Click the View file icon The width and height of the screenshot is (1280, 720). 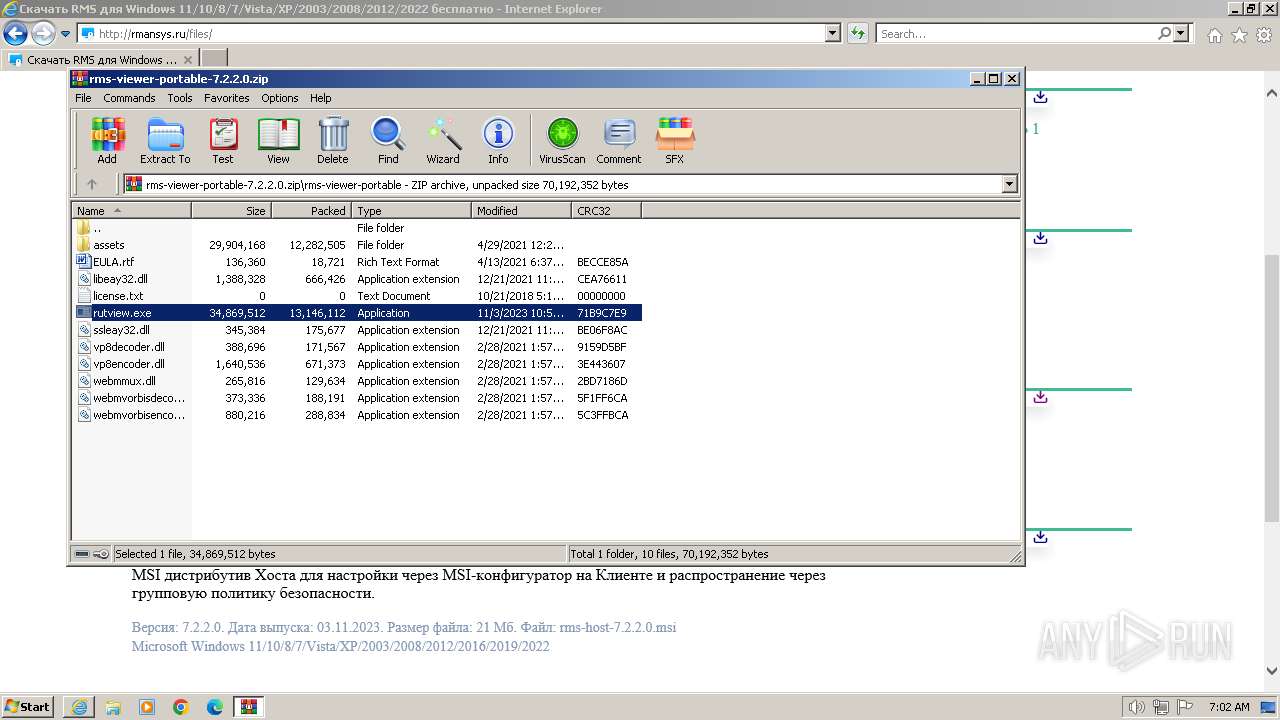click(278, 140)
